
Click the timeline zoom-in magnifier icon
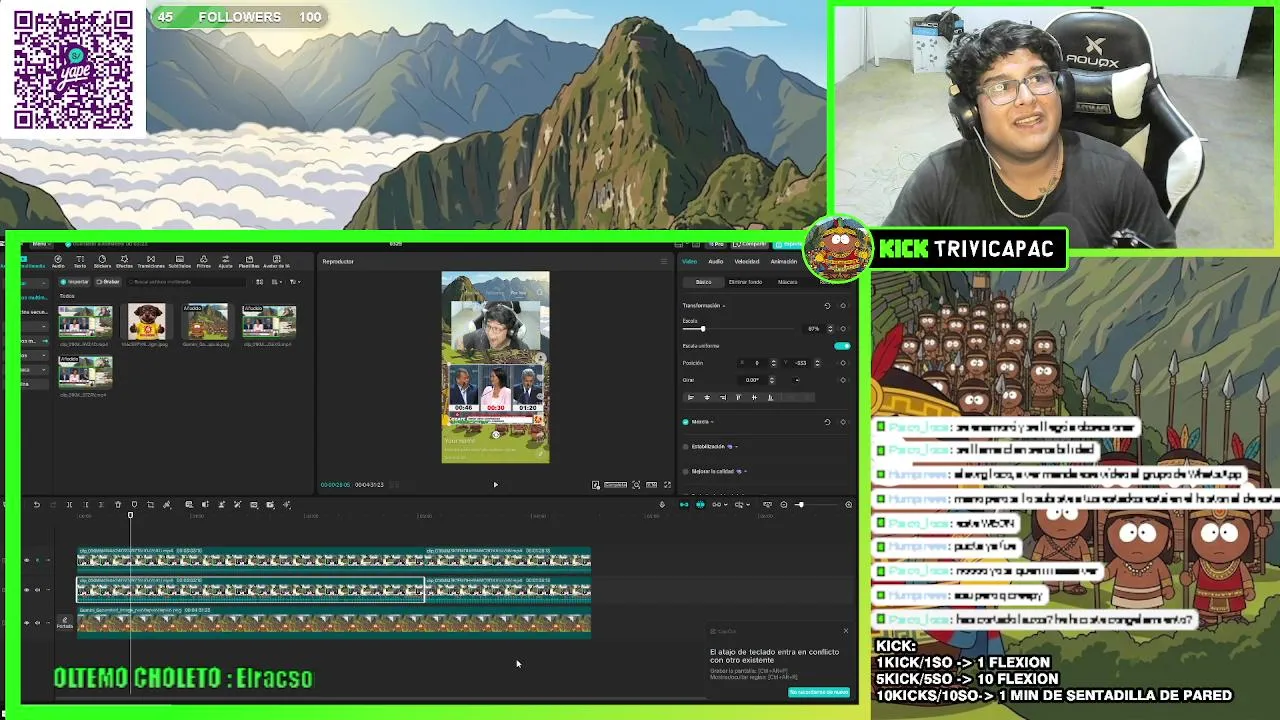point(848,505)
